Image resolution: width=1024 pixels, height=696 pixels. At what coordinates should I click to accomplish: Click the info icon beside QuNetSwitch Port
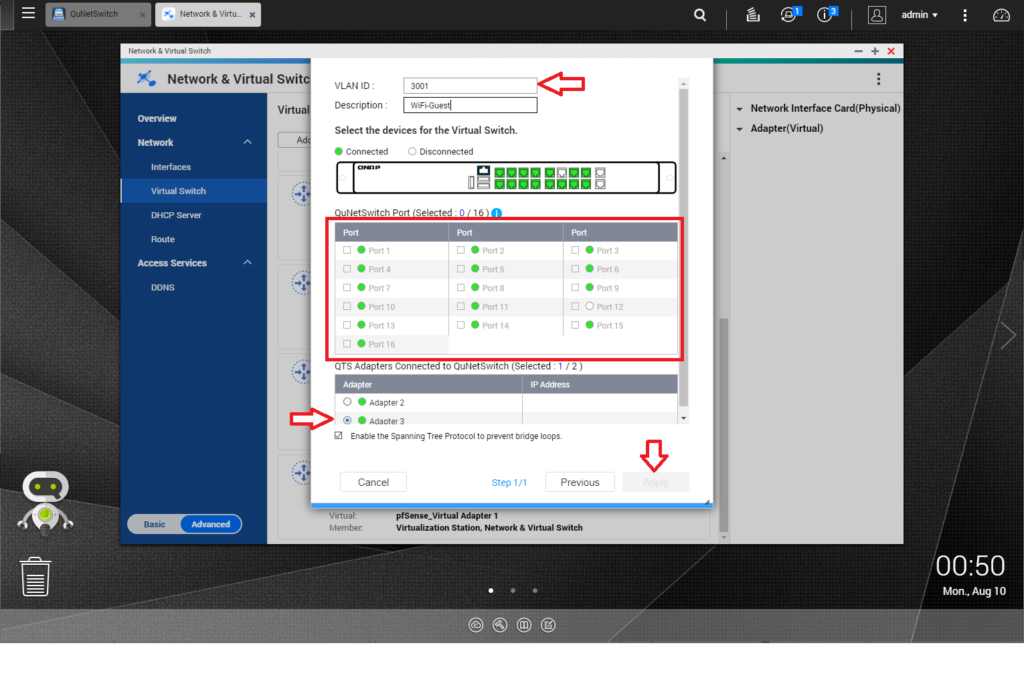click(x=496, y=213)
